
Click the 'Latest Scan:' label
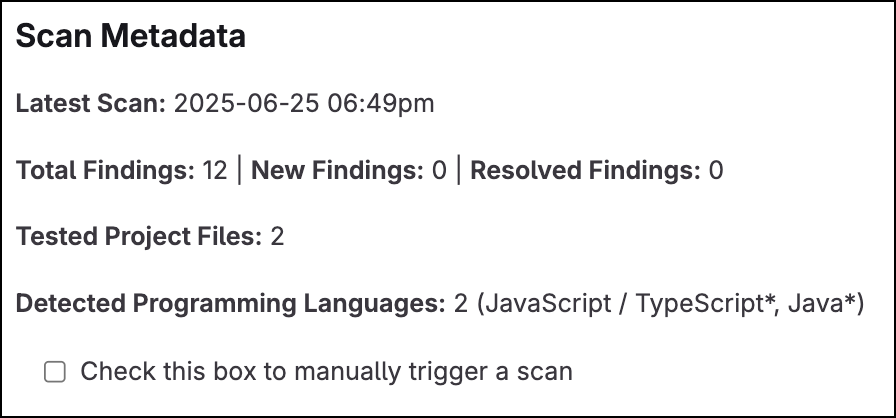pos(91,103)
